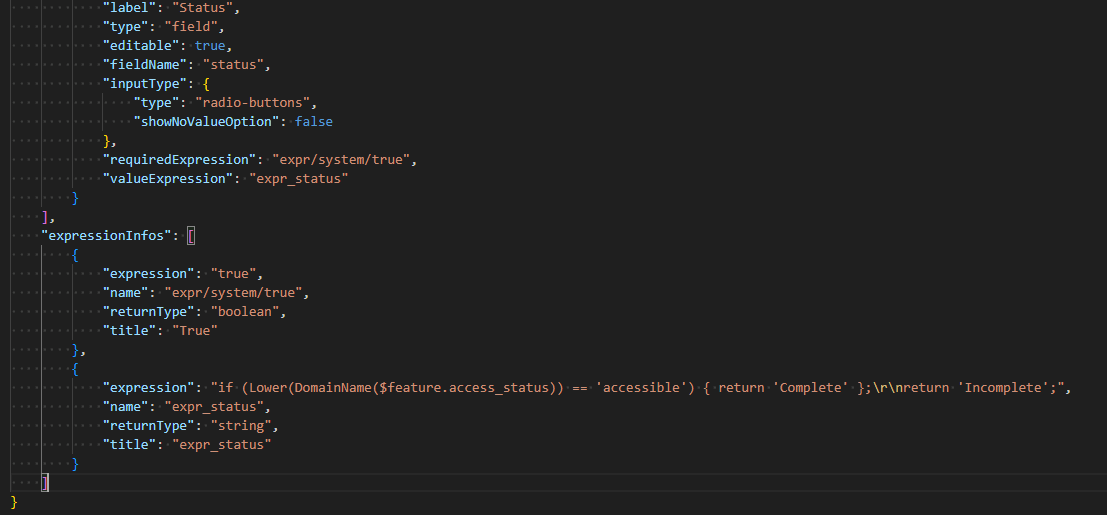Click the "inputType" property key
This screenshot has height=515, width=1107.
coord(141,84)
